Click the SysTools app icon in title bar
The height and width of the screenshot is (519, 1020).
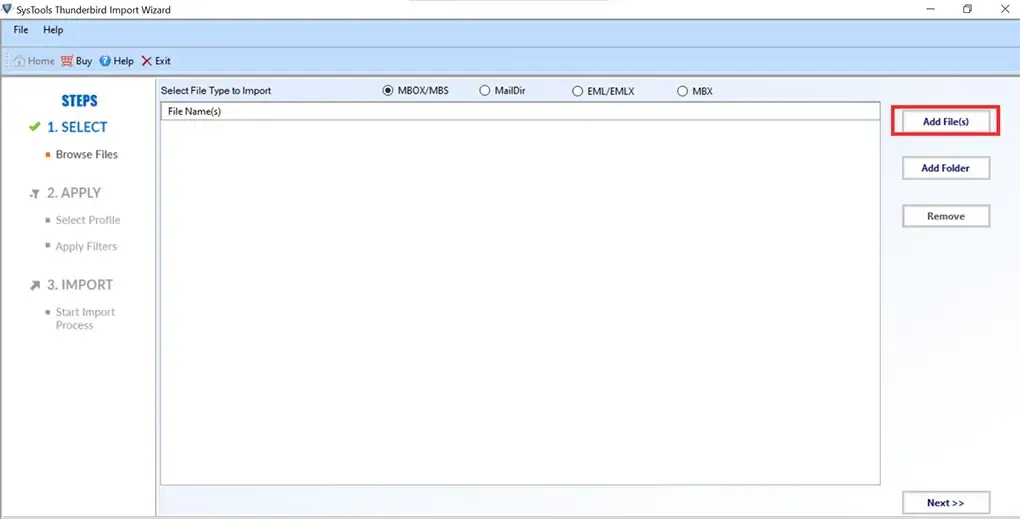(8, 10)
